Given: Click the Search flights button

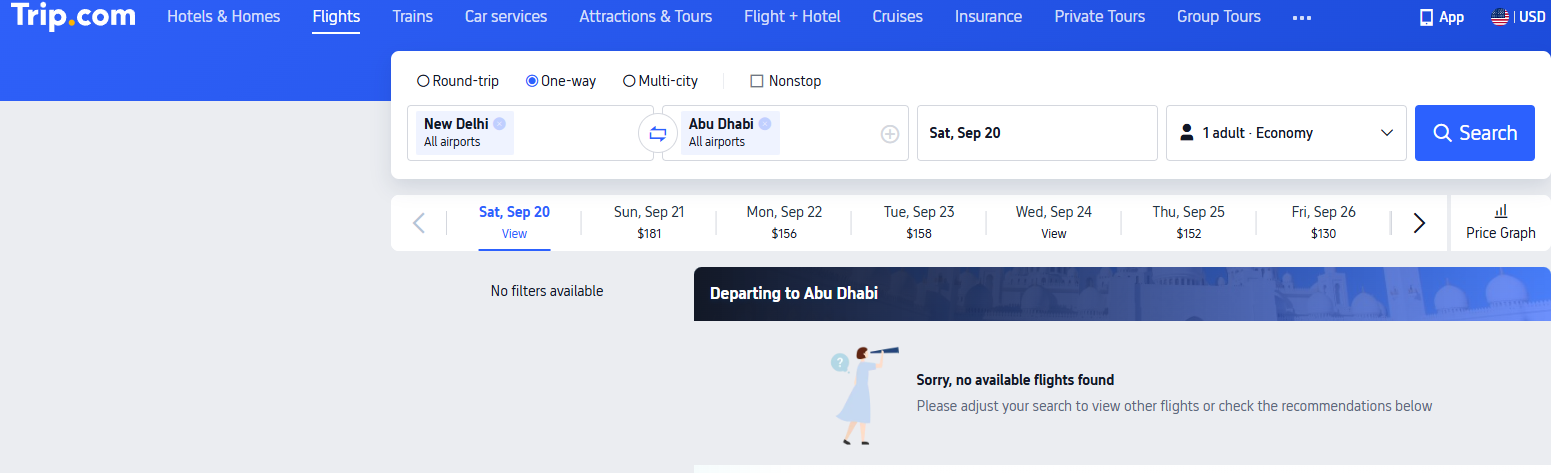Looking at the screenshot, I should click(1474, 133).
